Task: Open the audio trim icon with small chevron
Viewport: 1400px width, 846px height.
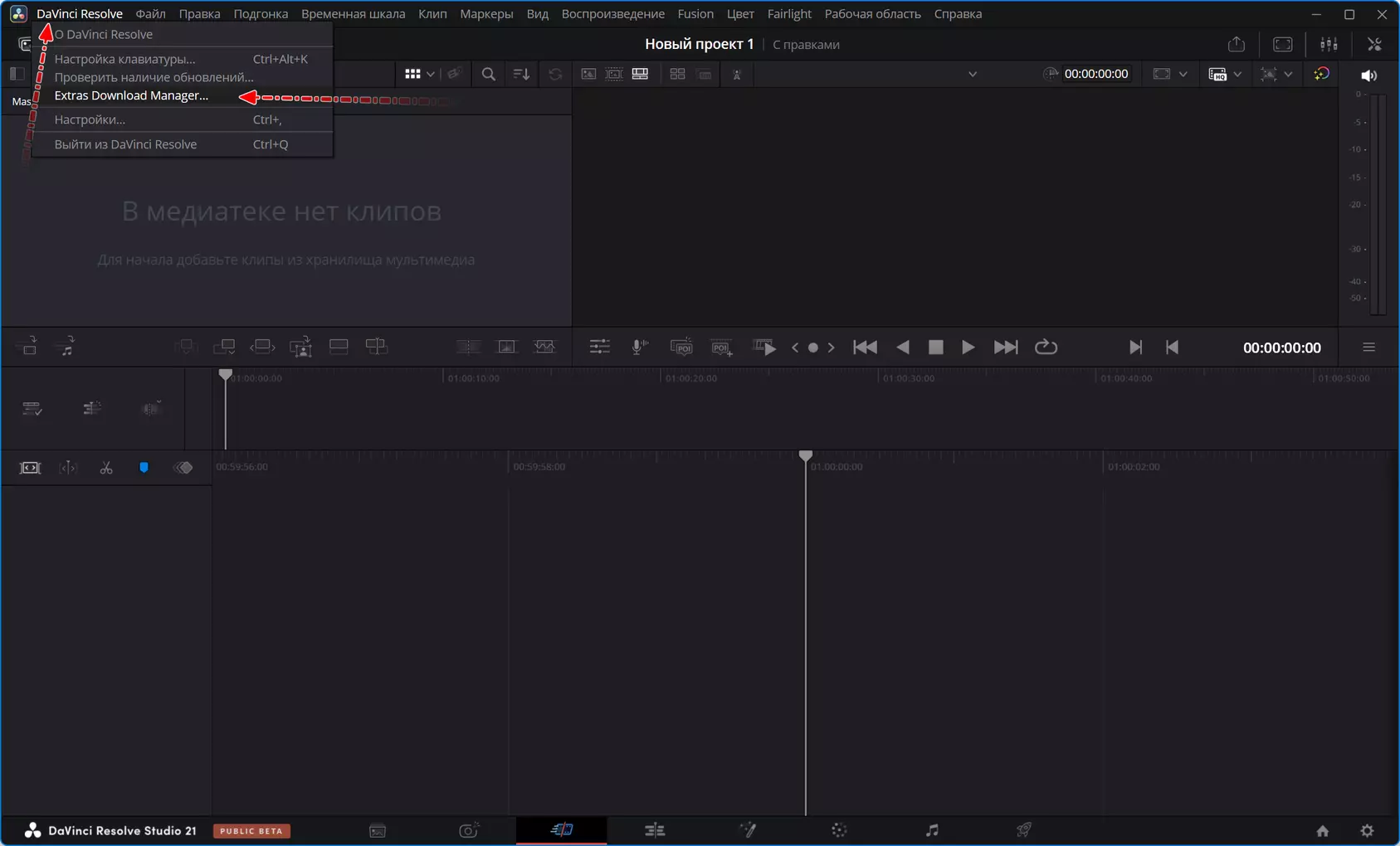Action: tap(151, 408)
